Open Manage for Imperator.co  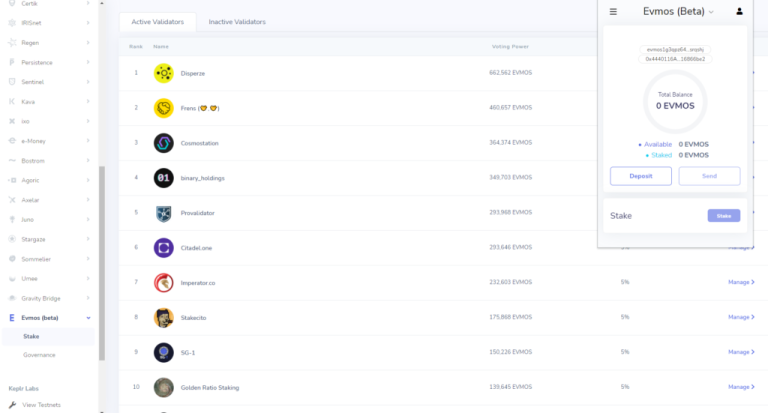[741, 282]
